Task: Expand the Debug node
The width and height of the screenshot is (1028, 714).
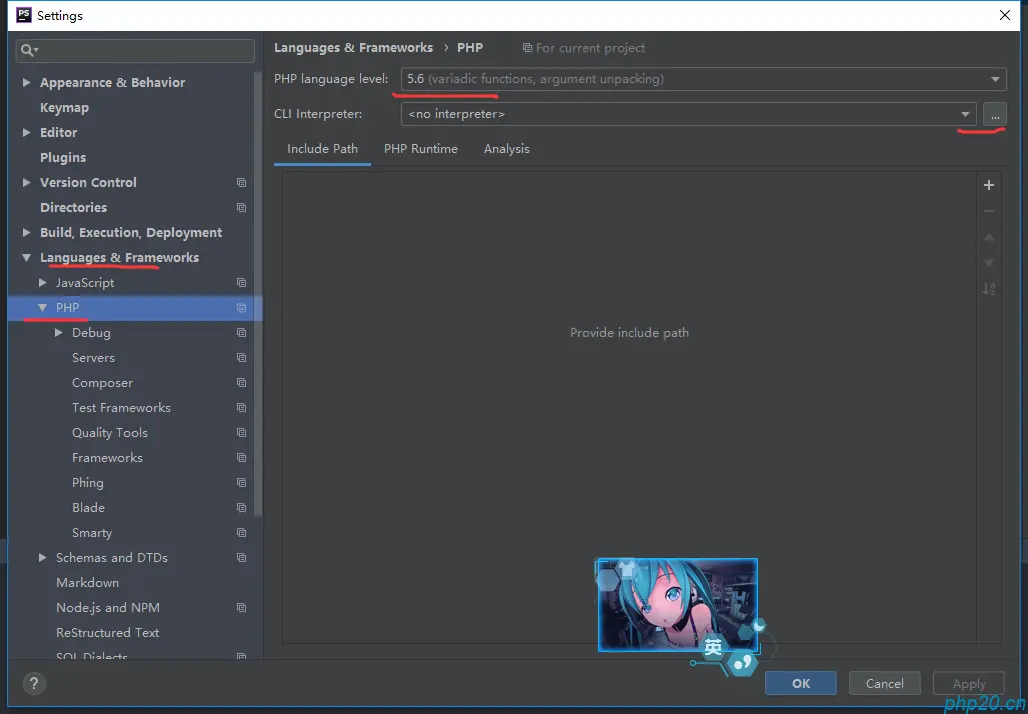Action: pos(59,332)
